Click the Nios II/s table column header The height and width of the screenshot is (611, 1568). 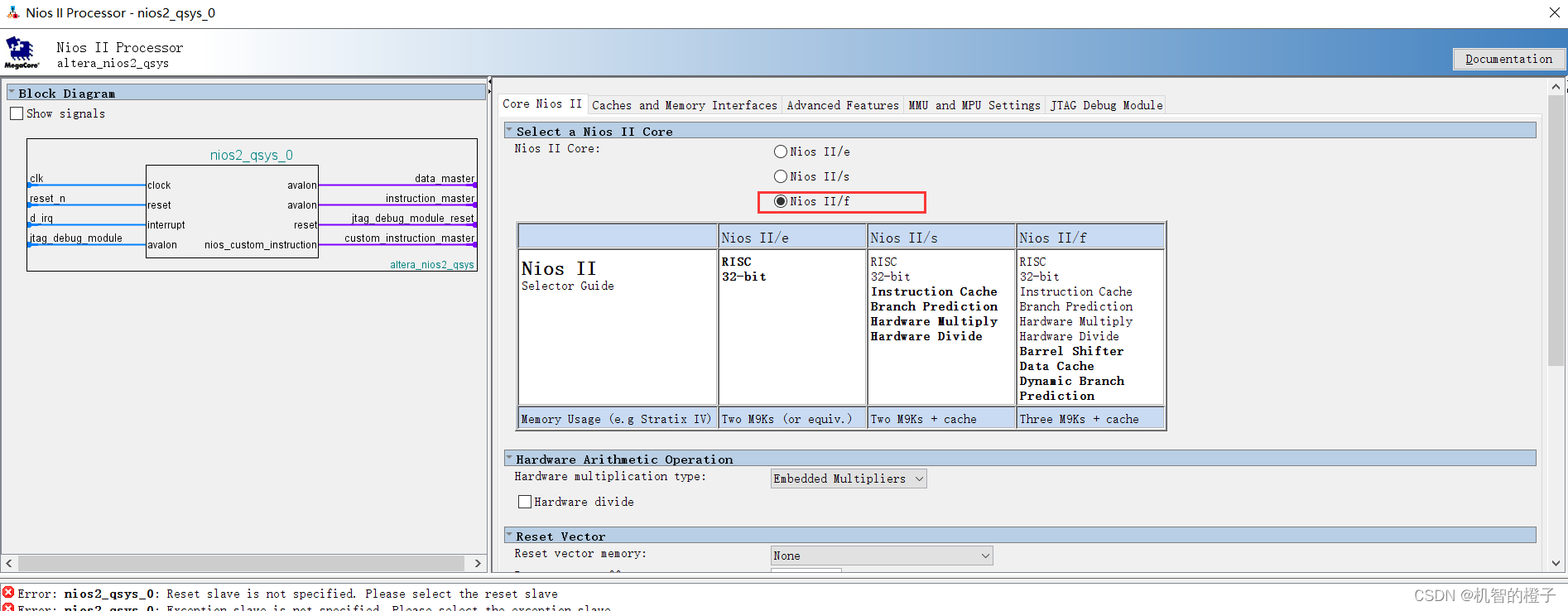coord(941,237)
